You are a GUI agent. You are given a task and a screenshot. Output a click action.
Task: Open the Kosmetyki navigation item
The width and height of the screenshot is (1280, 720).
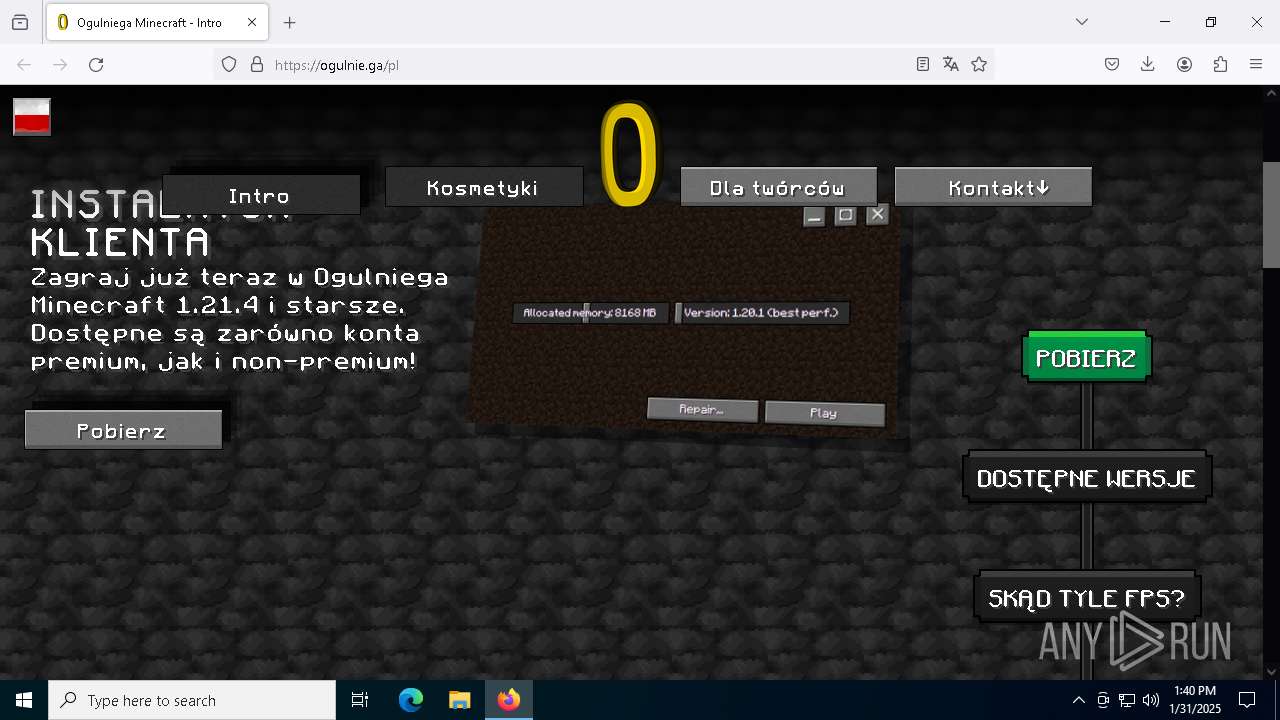(483, 187)
